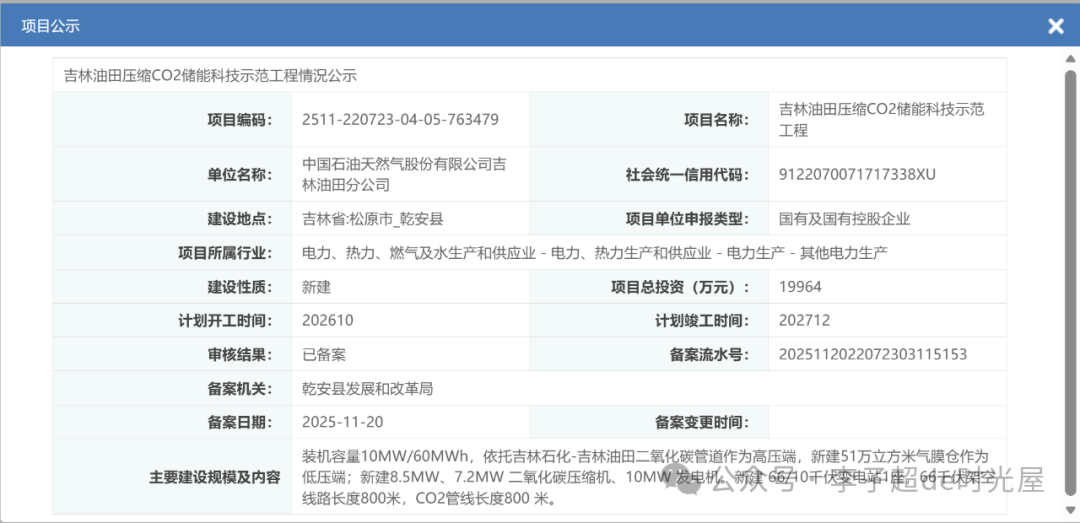Click the 项目所属行业 industry classification text

[x=594, y=253]
